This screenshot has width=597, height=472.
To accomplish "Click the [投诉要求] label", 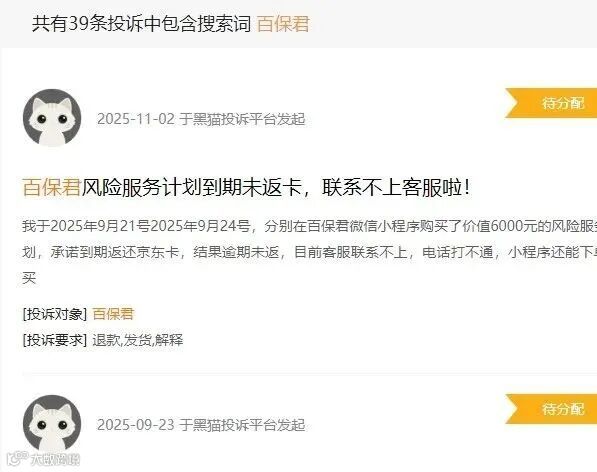I will (x=55, y=340).
